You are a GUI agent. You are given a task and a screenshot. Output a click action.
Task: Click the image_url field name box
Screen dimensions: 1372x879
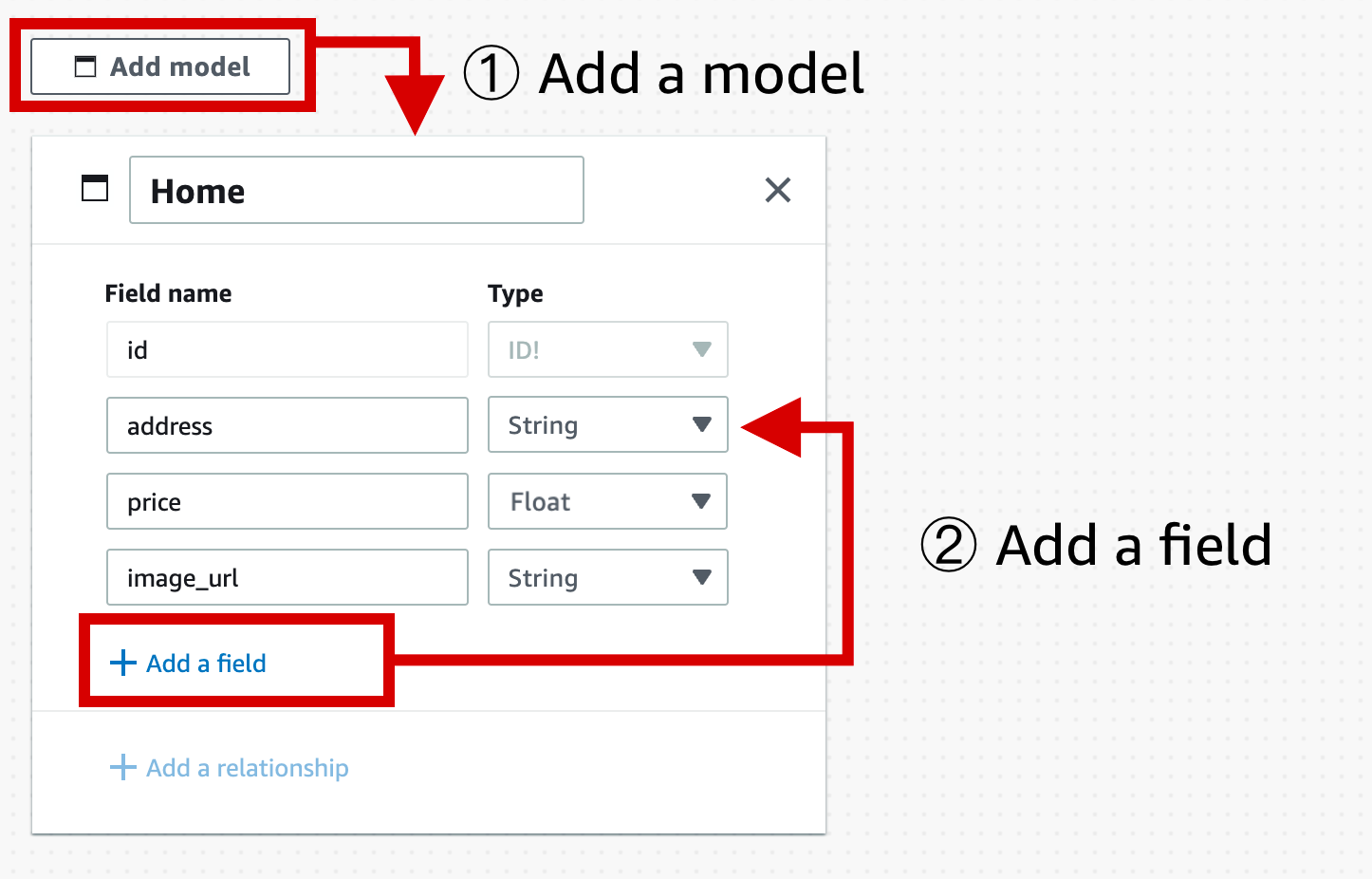point(287,577)
